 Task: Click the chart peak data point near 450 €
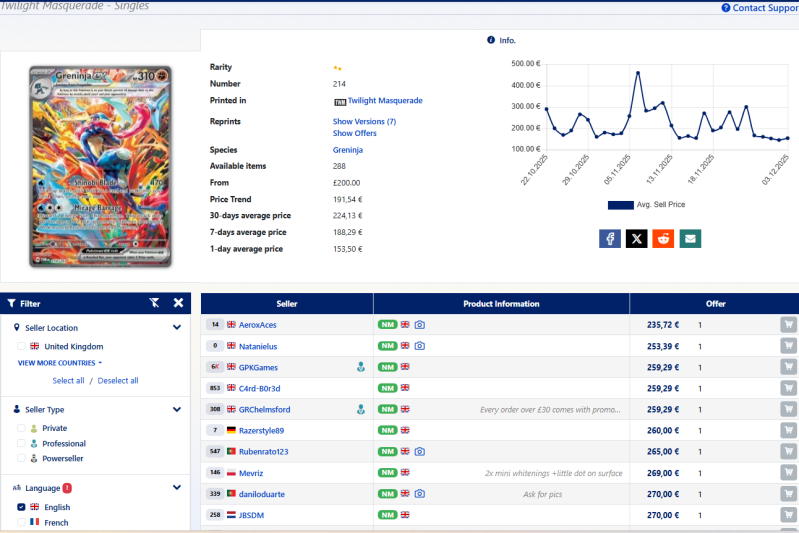[x=637, y=73]
